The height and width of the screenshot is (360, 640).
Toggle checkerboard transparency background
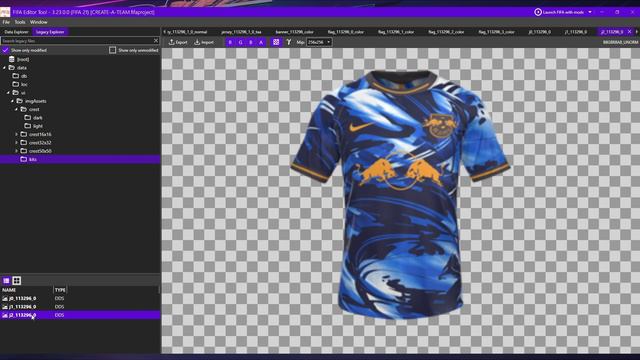tap(276, 42)
